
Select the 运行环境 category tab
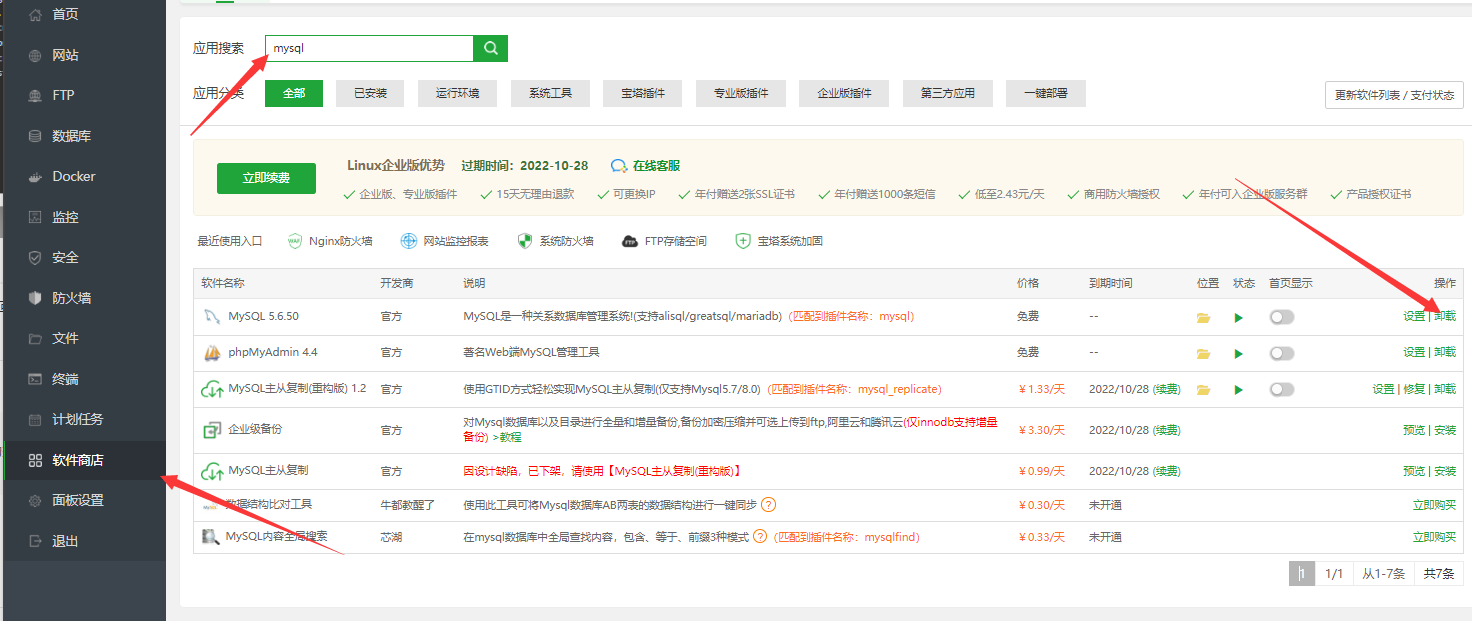457,93
